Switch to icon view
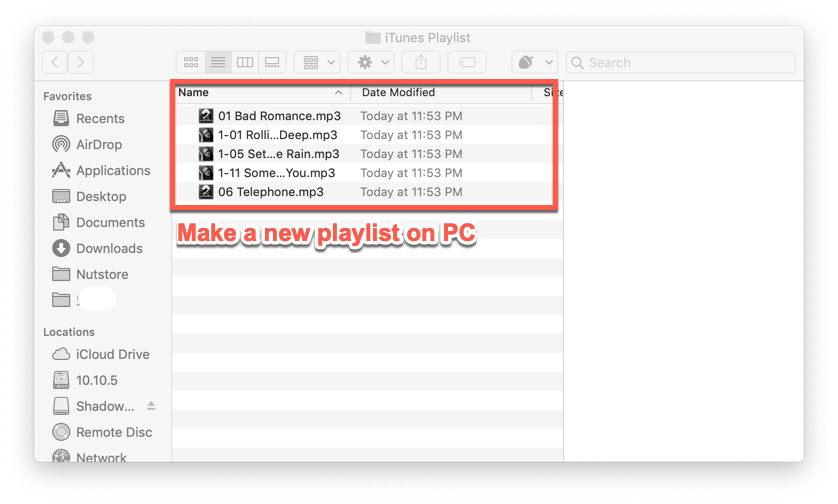Image resolution: width=838 pixels, height=504 pixels. 191,63
